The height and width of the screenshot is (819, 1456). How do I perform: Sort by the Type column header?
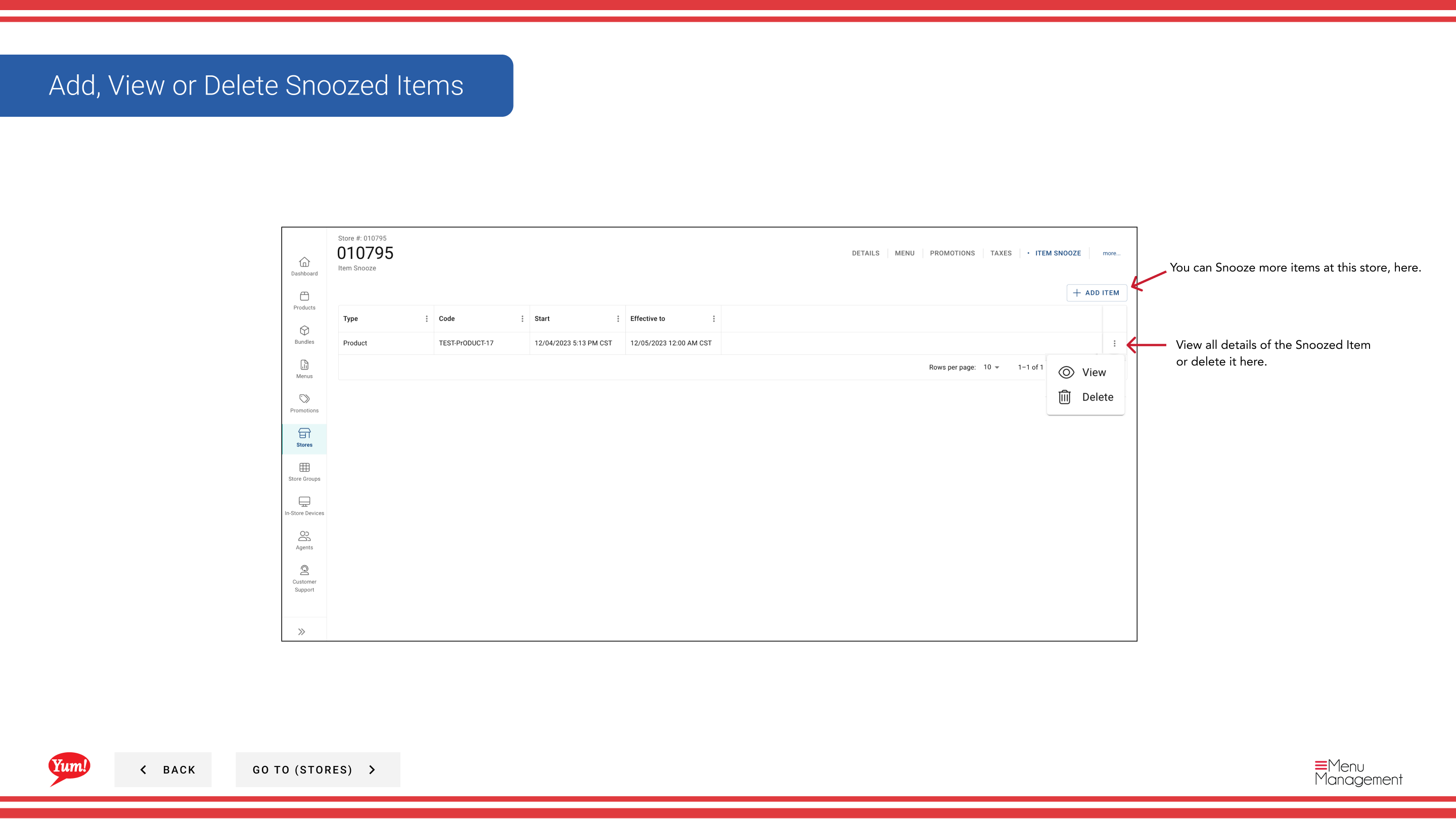click(350, 319)
